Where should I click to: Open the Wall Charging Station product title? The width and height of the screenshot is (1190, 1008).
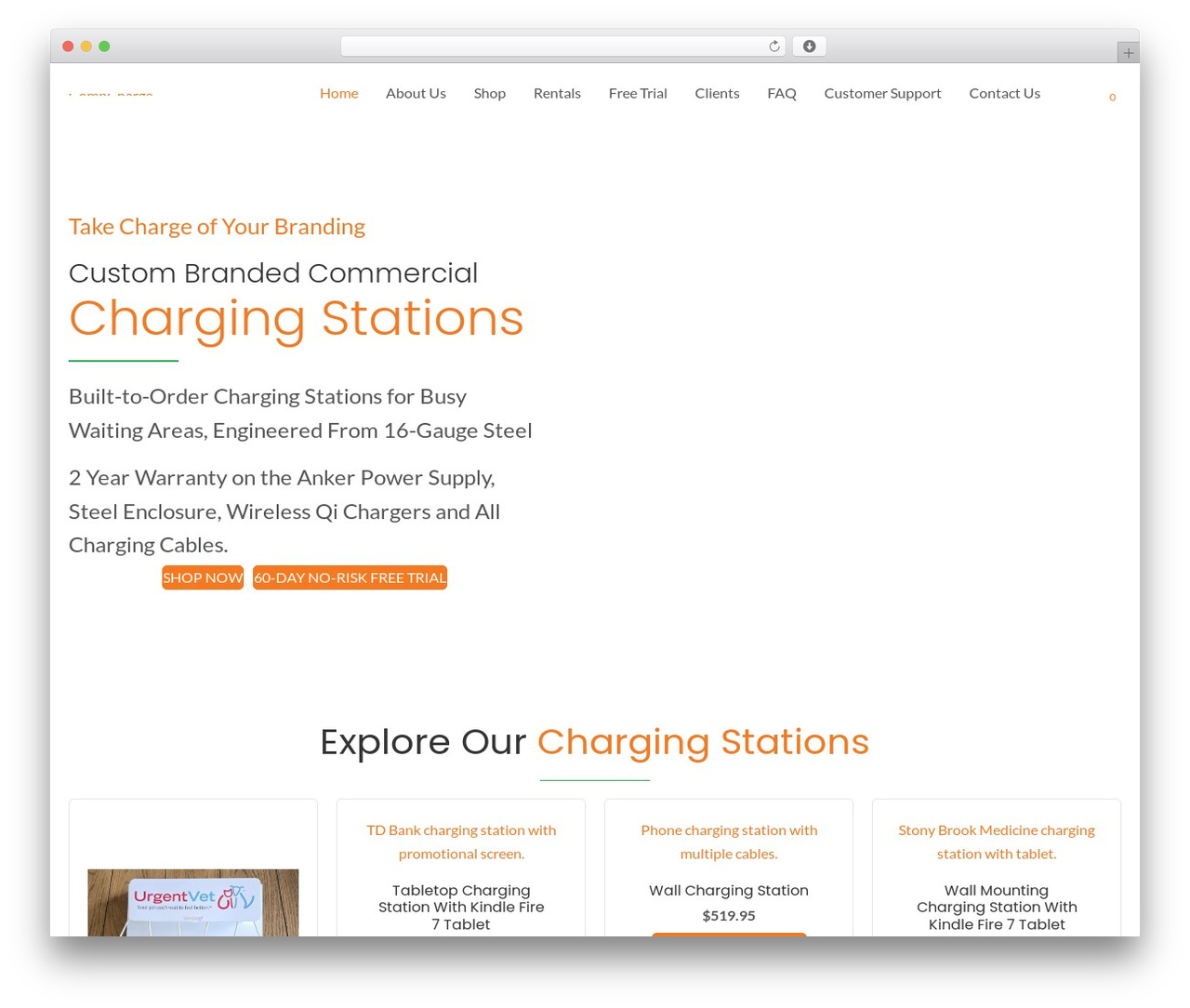point(729,890)
